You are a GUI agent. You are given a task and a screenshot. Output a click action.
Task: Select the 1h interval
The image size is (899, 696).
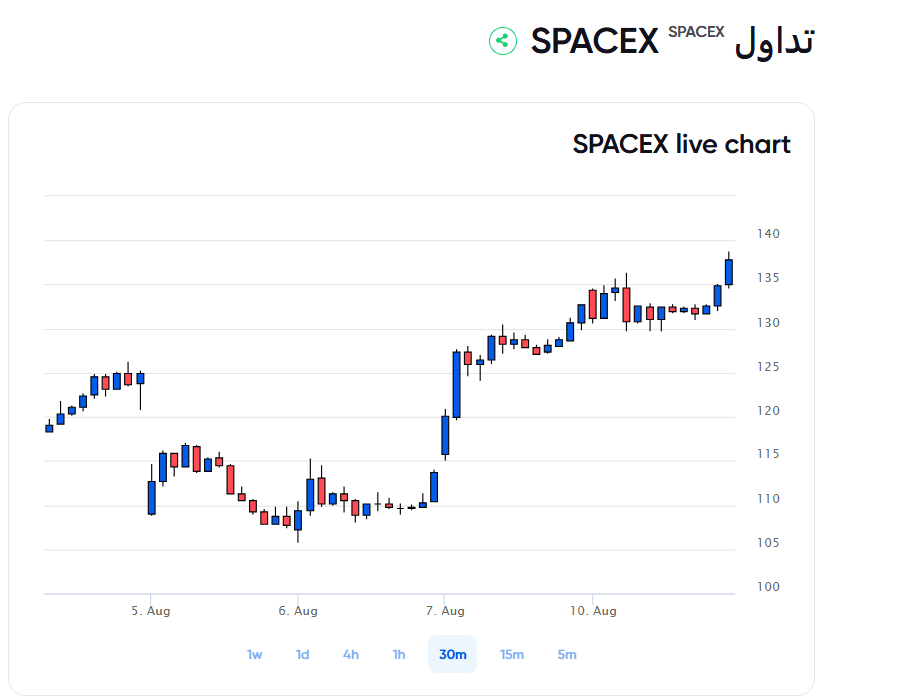click(x=399, y=654)
